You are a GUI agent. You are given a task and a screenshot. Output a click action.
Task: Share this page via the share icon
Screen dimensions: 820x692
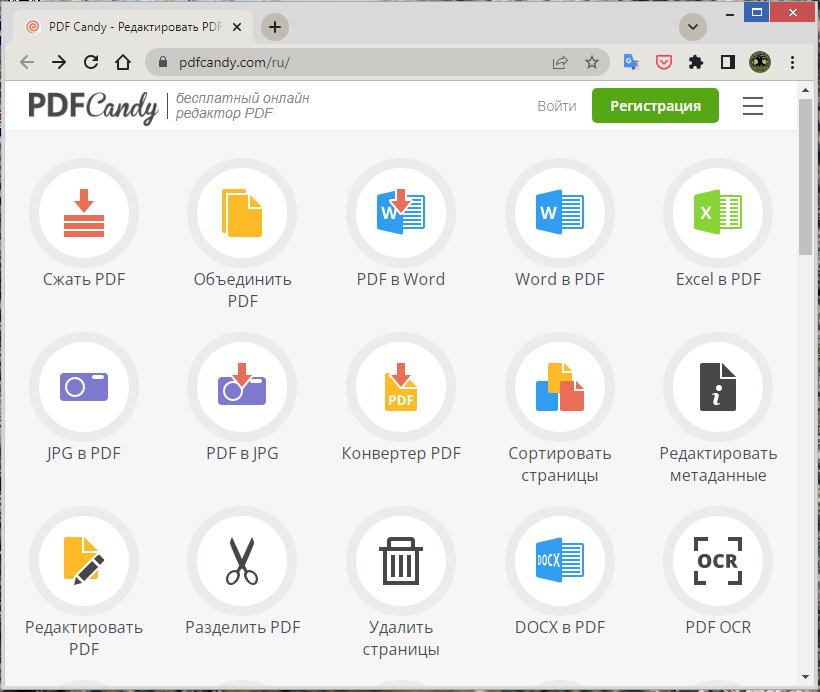click(560, 62)
